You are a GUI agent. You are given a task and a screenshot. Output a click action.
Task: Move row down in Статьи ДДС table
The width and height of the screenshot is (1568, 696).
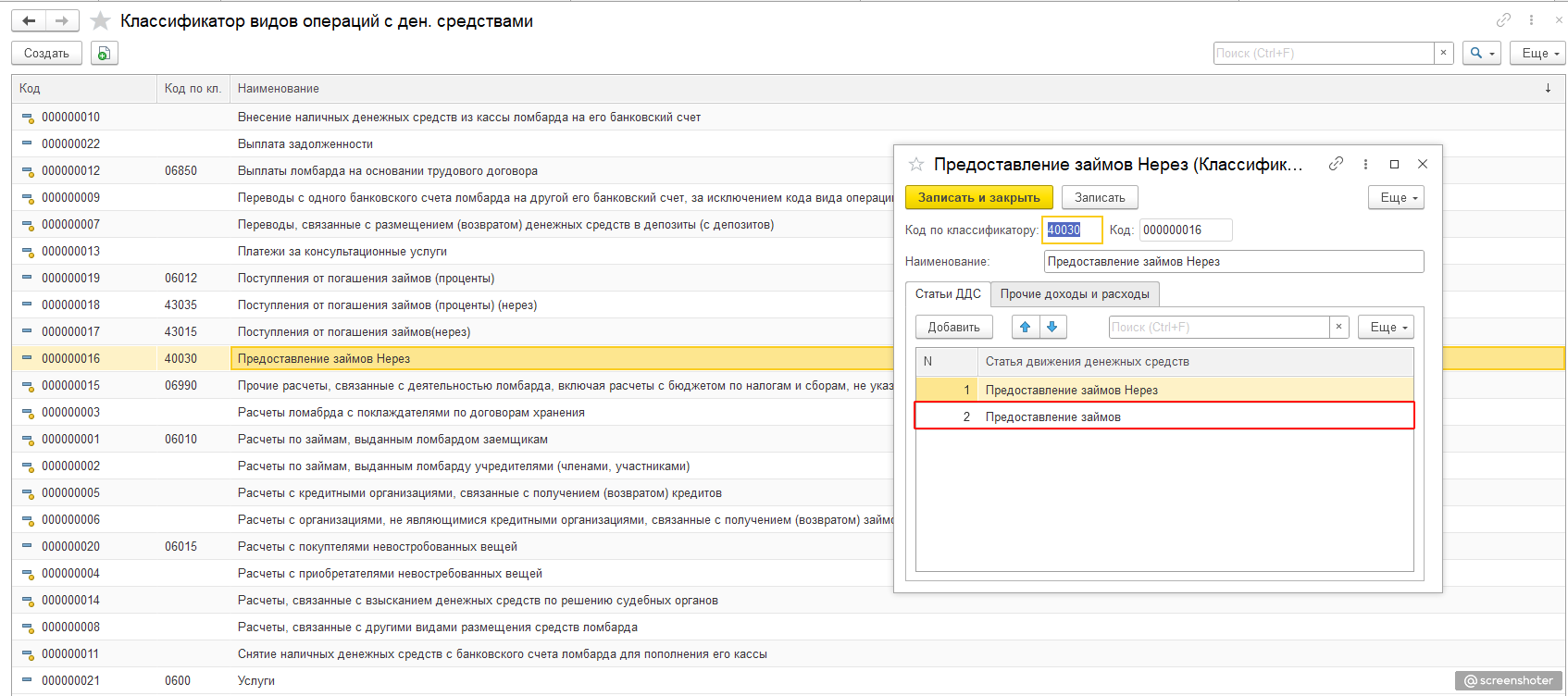1052,327
